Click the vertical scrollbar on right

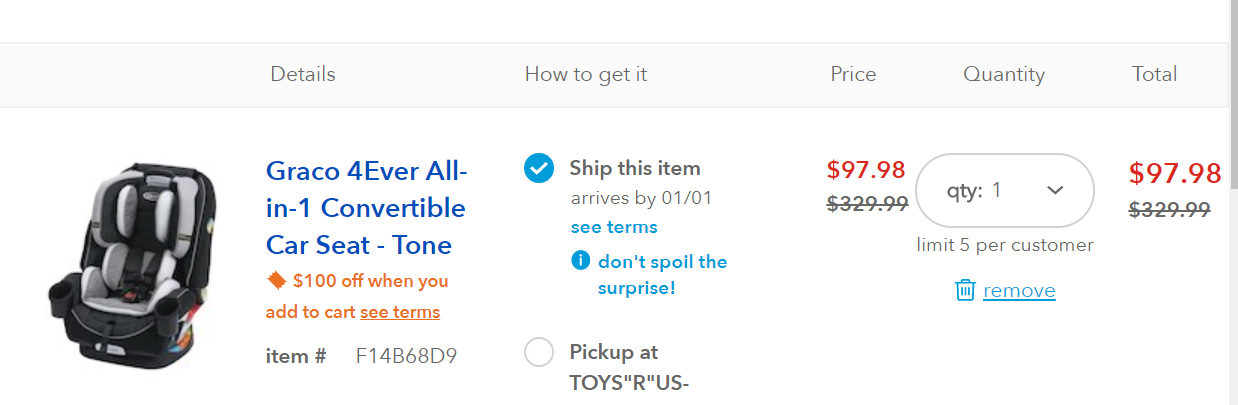click(1233, 200)
